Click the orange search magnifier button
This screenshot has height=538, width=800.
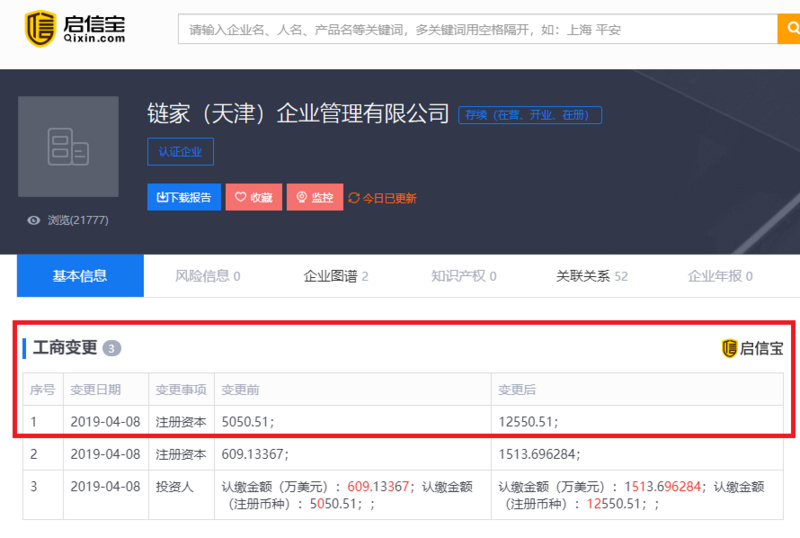pyautogui.click(x=789, y=29)
